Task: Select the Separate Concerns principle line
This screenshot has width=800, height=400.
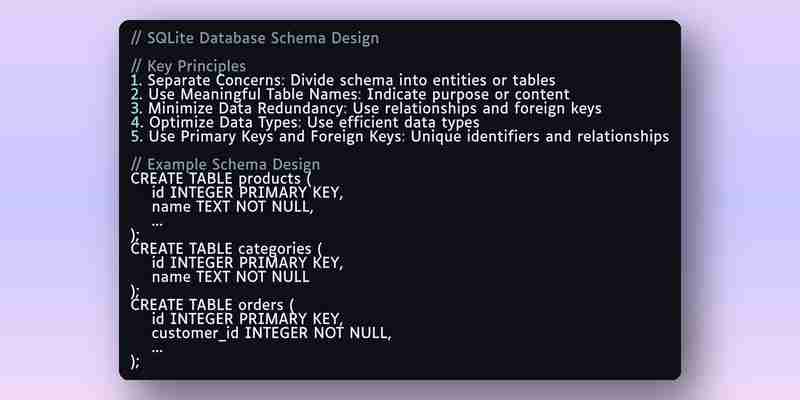Action: tap(343, 80)
